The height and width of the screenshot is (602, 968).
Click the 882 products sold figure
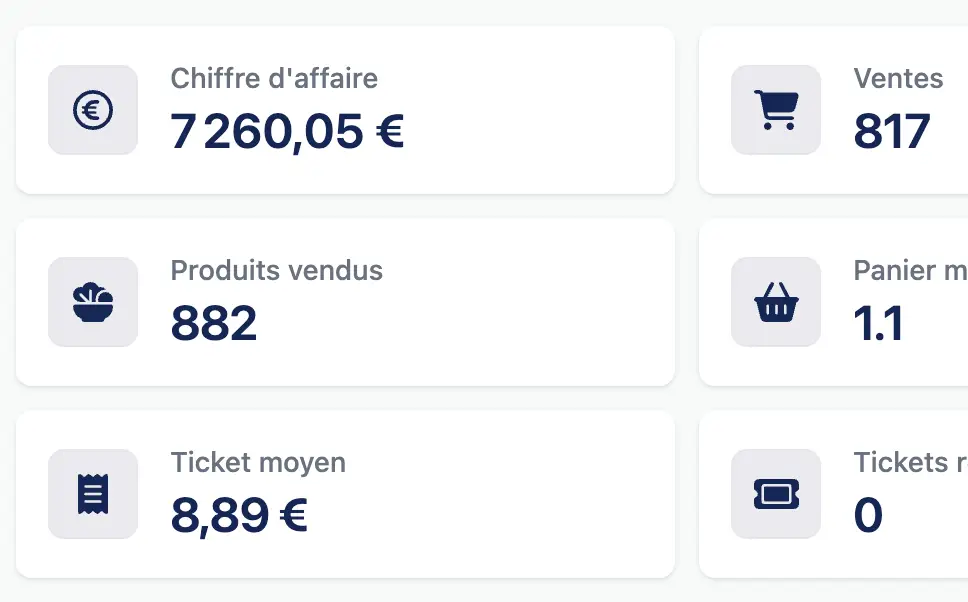point(214,323)
